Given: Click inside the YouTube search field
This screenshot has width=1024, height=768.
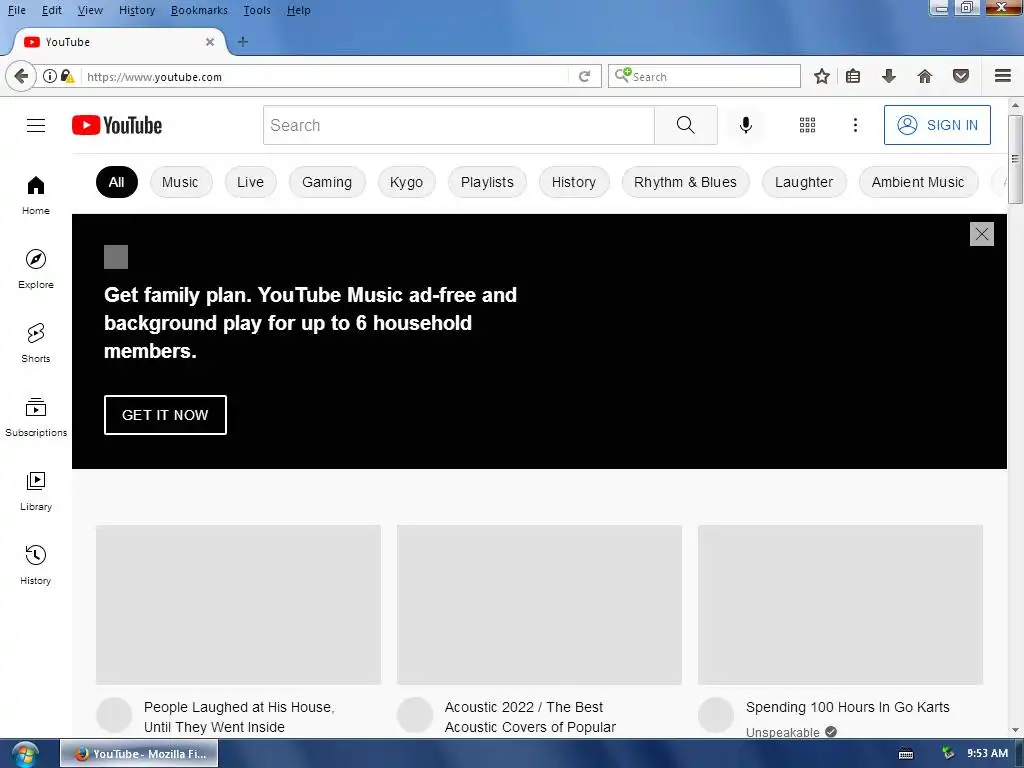Looking at the screenshot, I should 459,125.
